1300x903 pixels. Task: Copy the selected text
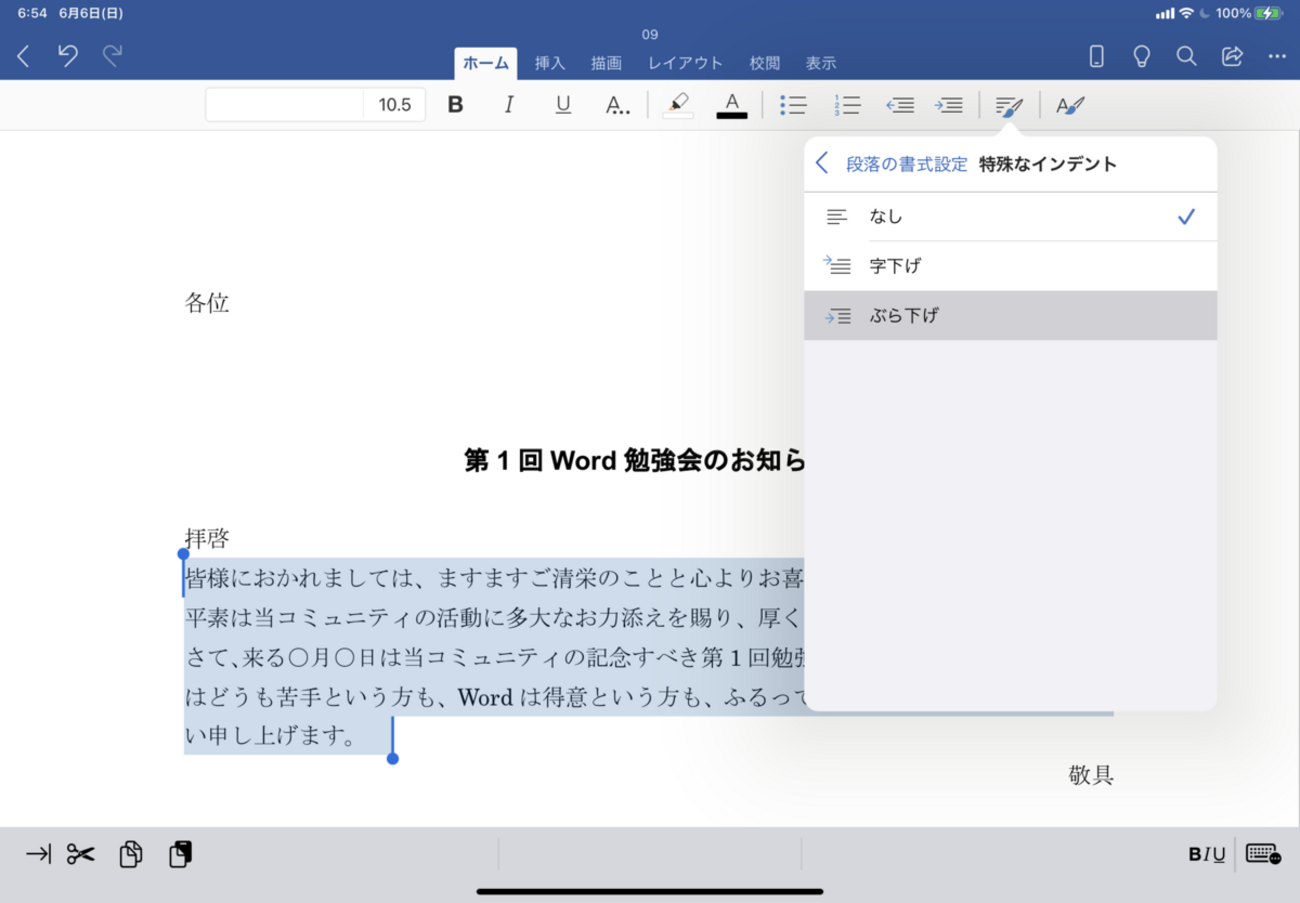tap(131, 854)
